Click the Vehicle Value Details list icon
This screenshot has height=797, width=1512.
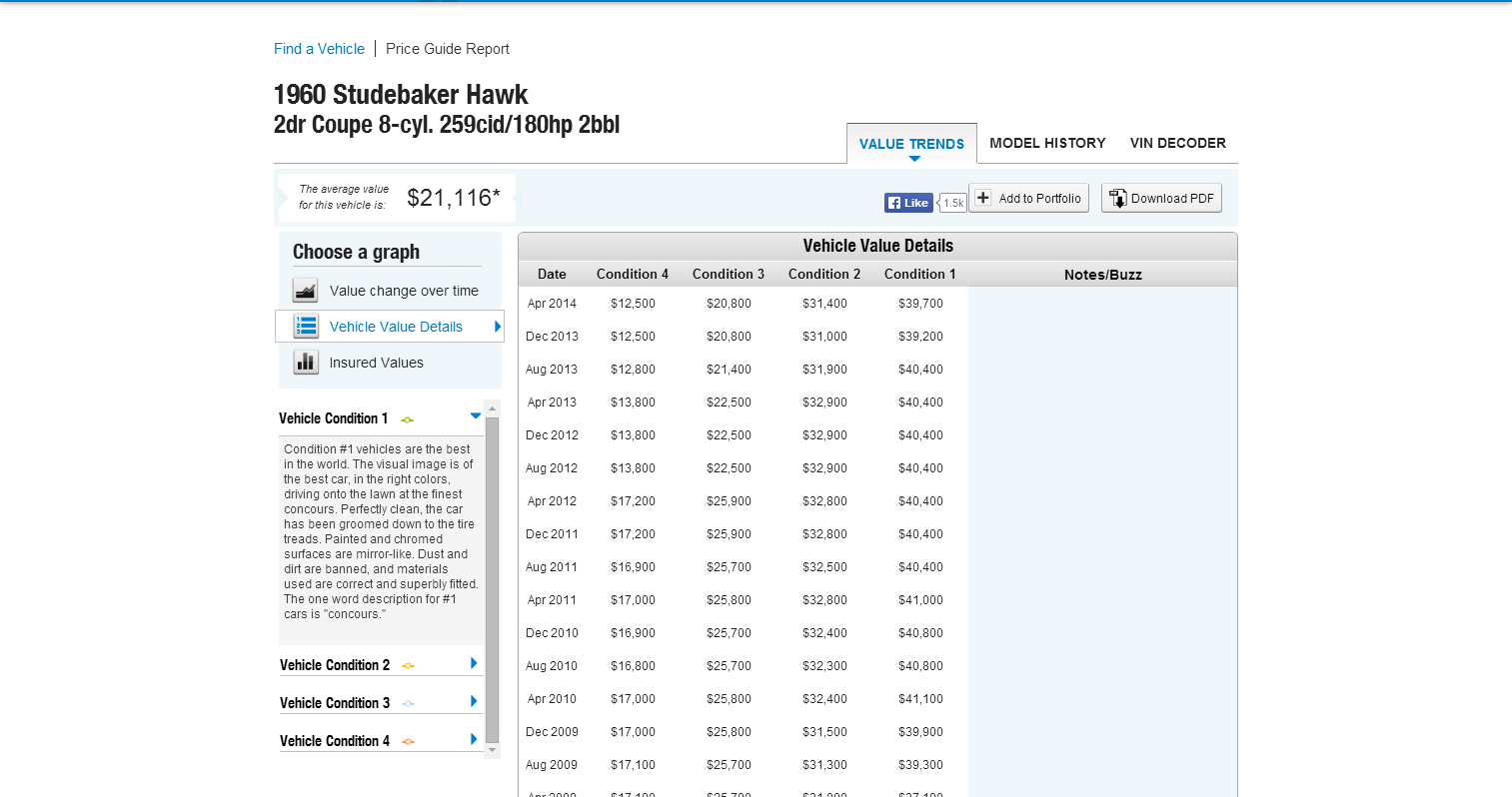coord(306,327)
